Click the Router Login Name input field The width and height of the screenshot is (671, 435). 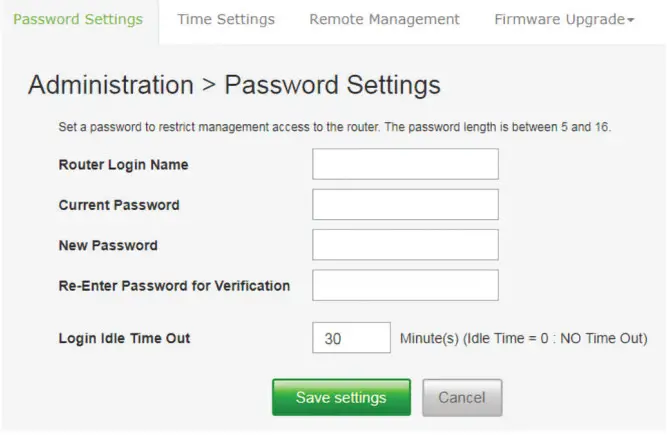405,164
